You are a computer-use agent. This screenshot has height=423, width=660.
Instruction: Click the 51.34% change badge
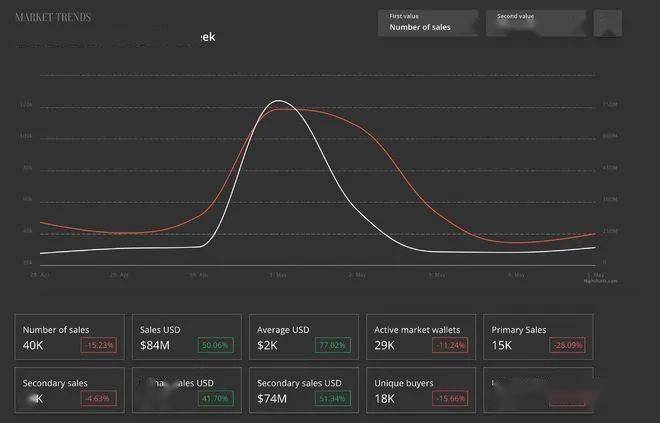tap(332, 398)
